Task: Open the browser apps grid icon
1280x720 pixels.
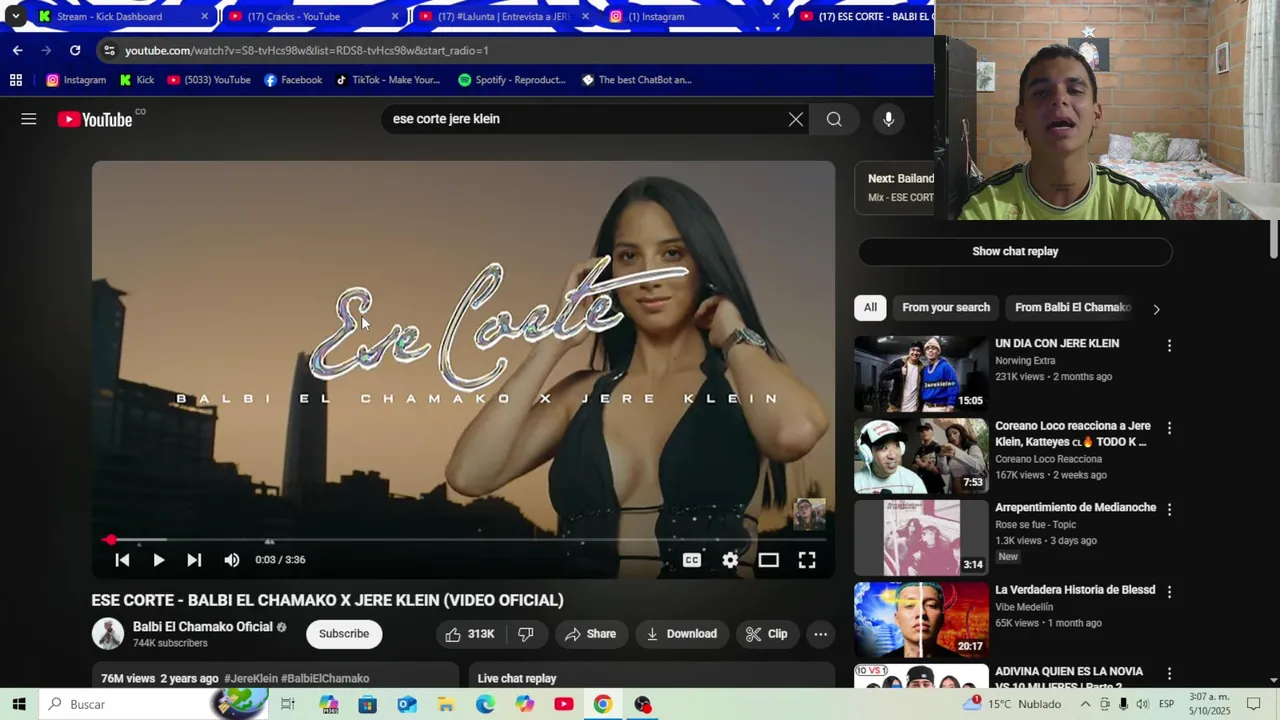Action: 16,80
